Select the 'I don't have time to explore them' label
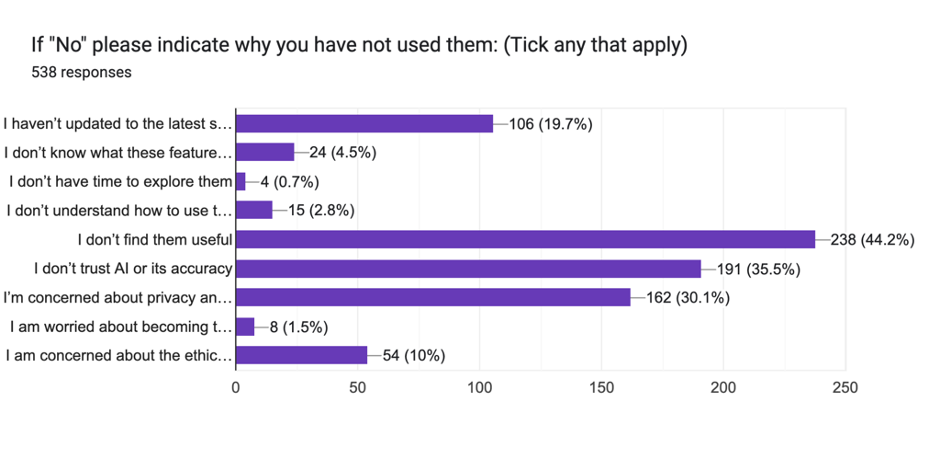The height and width of the screenshot is (449, 941). (x=121, y=182)
